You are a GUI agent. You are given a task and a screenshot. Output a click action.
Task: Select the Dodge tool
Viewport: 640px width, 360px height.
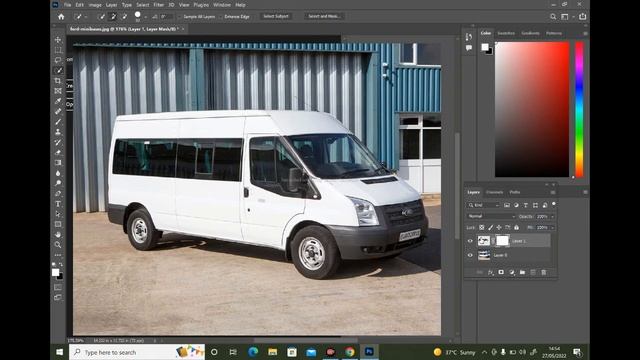pyautogui.click(x=58, y=183)
